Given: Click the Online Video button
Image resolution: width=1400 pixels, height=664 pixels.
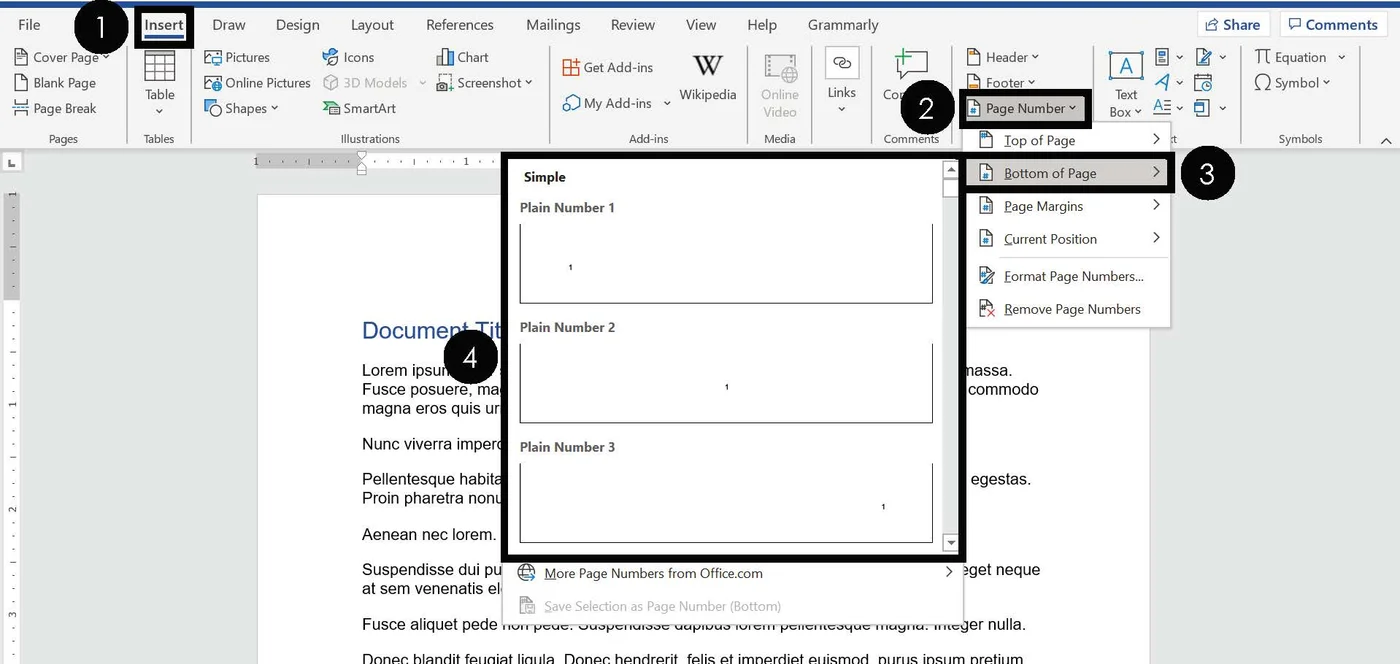Looking at the screenshot, I should tap(780, 86).
